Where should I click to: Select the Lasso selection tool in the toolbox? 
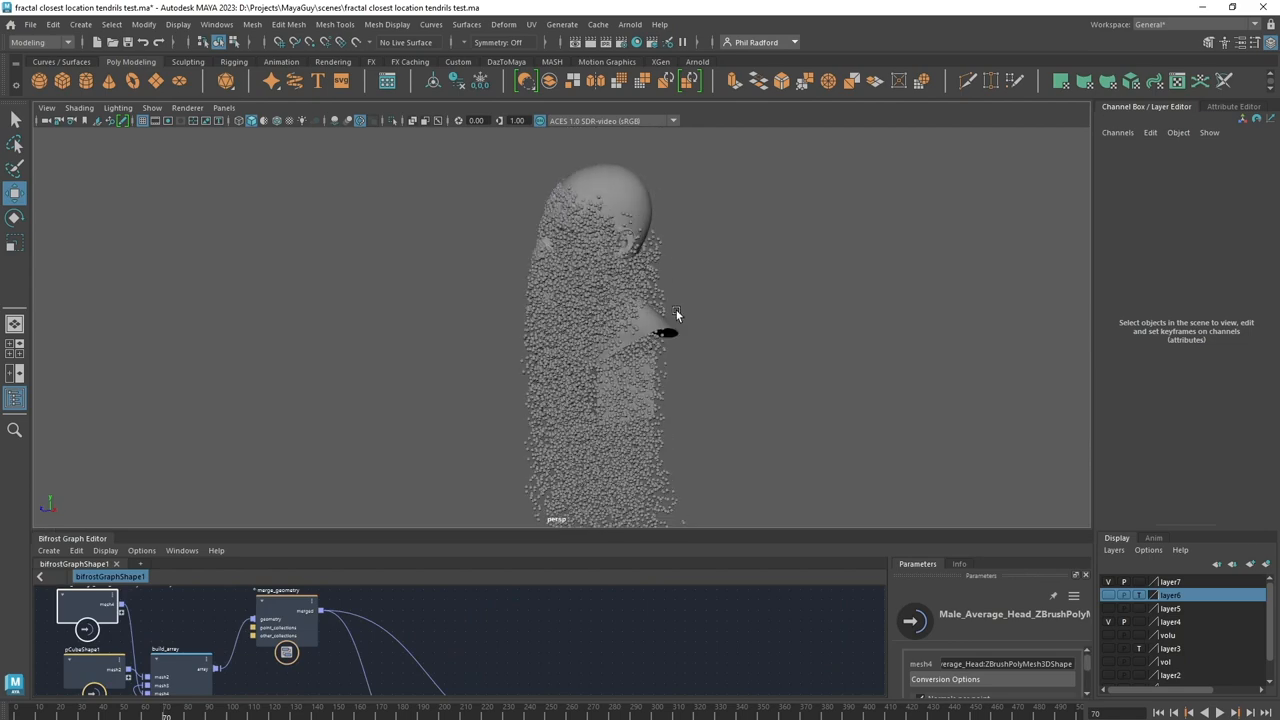pyautogui.click(x=15, y=145)
